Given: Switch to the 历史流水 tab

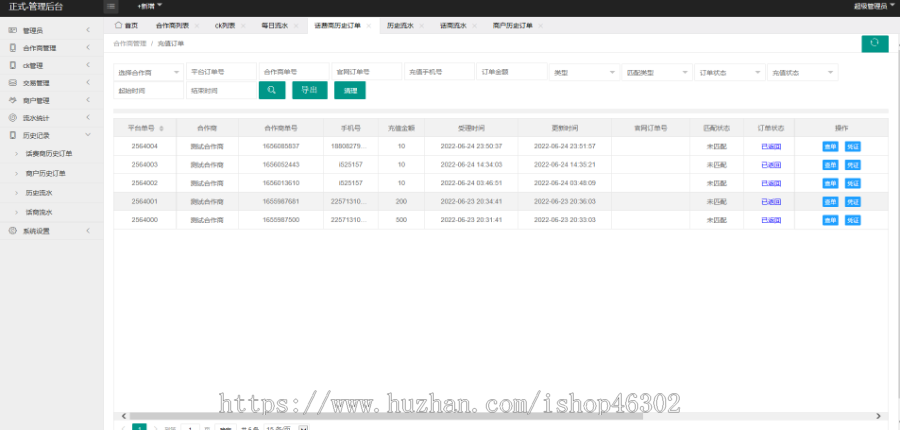Looking at the screenshot, I should (400, 26).
